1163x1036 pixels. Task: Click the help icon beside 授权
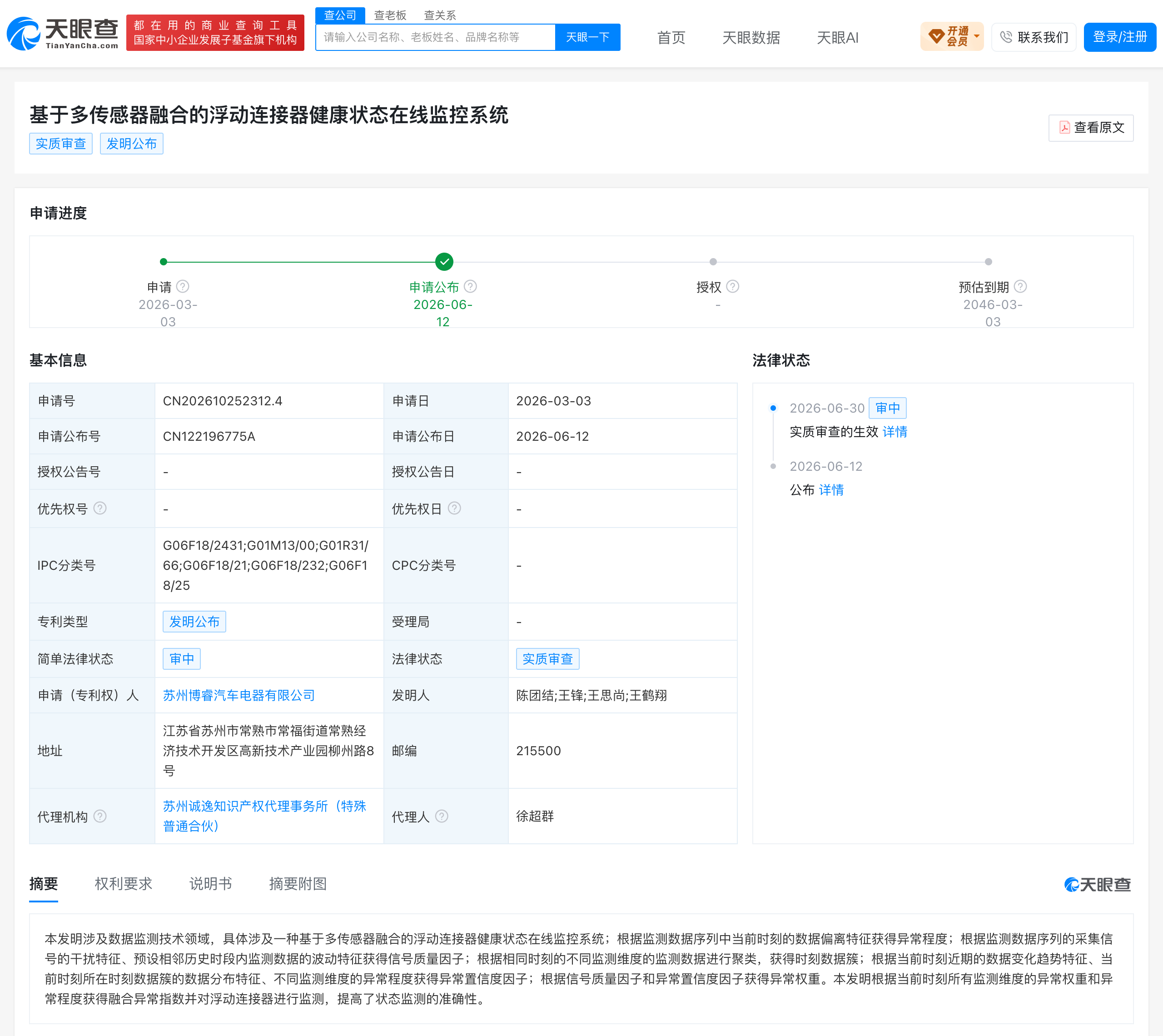point(733,286)
